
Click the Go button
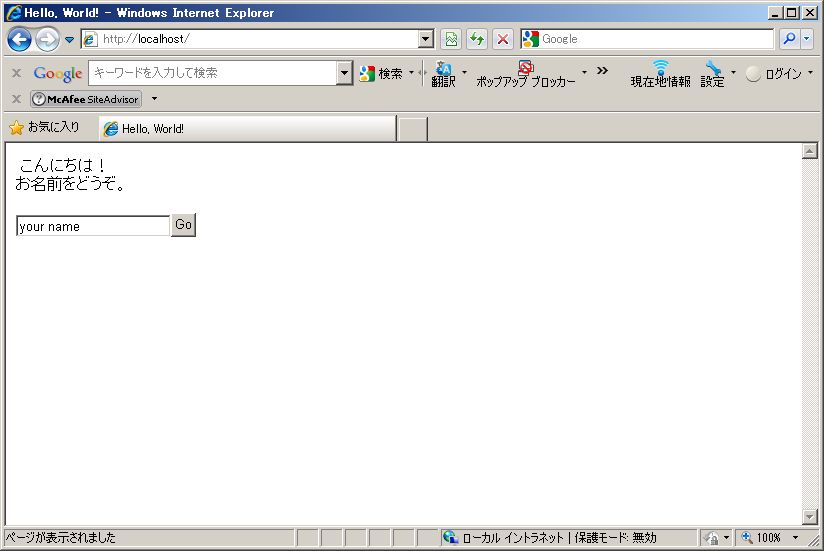click(x=183, y=225)
